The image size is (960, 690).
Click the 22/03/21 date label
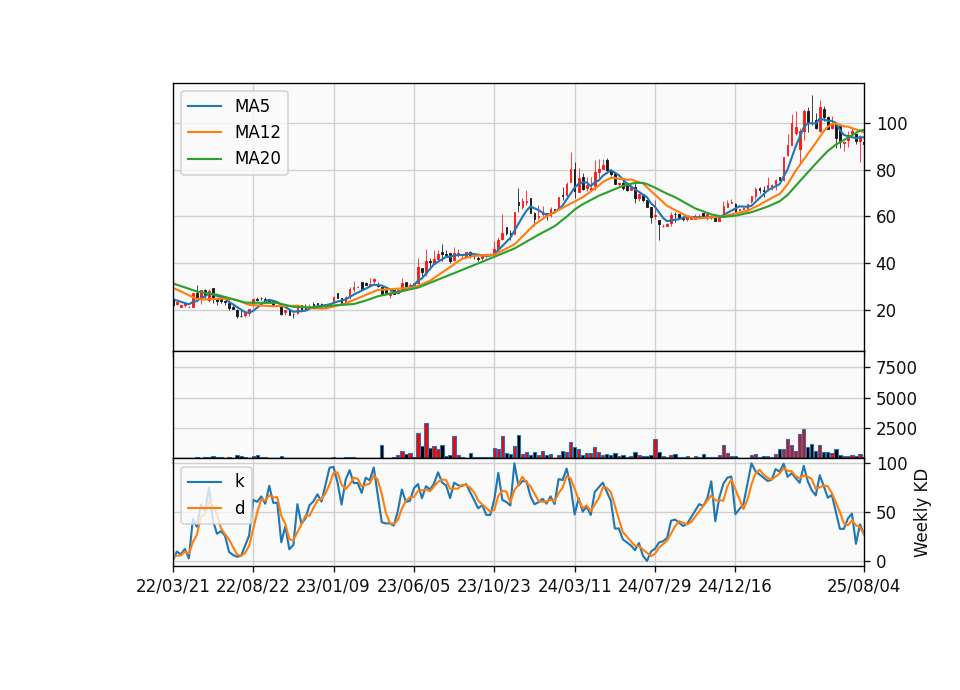pos(173,586)
